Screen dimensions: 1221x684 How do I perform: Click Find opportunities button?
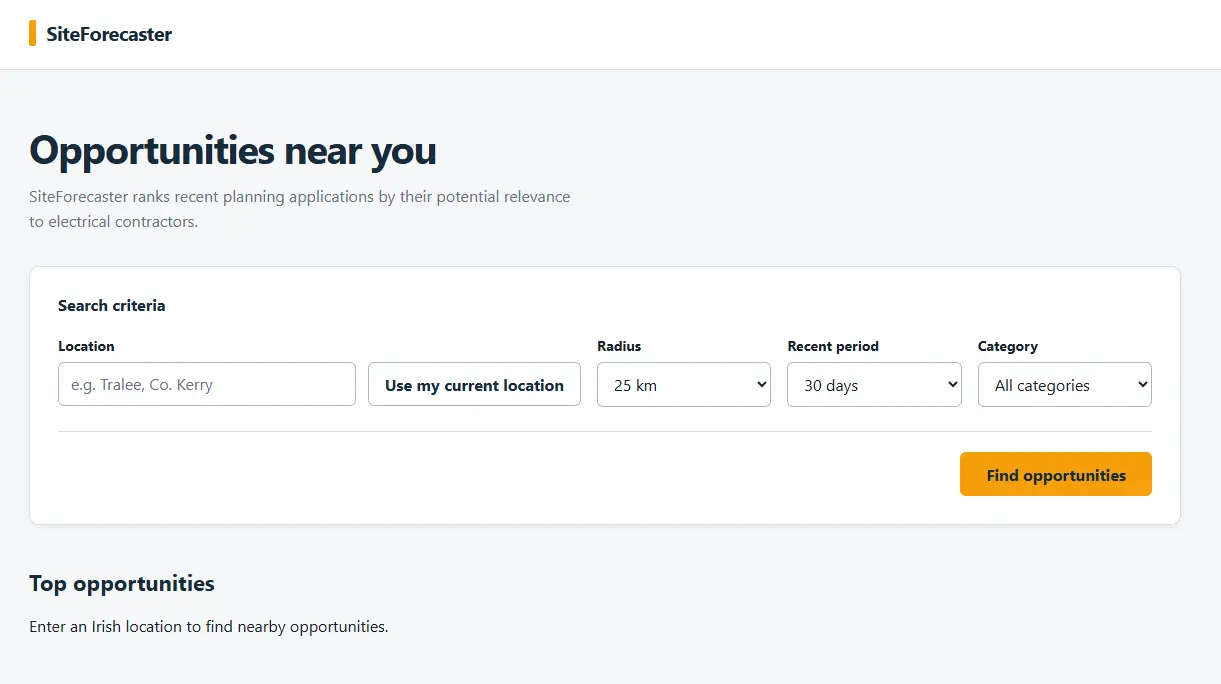click(x=1056, y=474)
